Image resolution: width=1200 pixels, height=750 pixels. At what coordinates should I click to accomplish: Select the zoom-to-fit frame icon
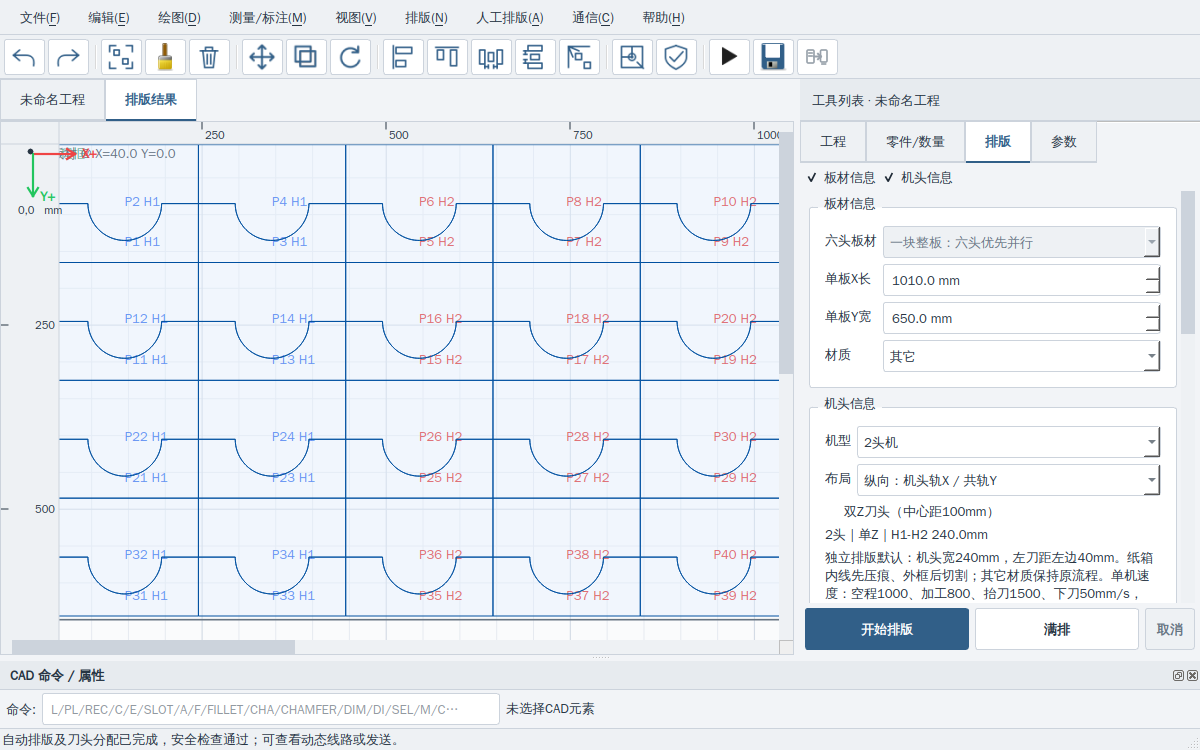tap(122, 57)
